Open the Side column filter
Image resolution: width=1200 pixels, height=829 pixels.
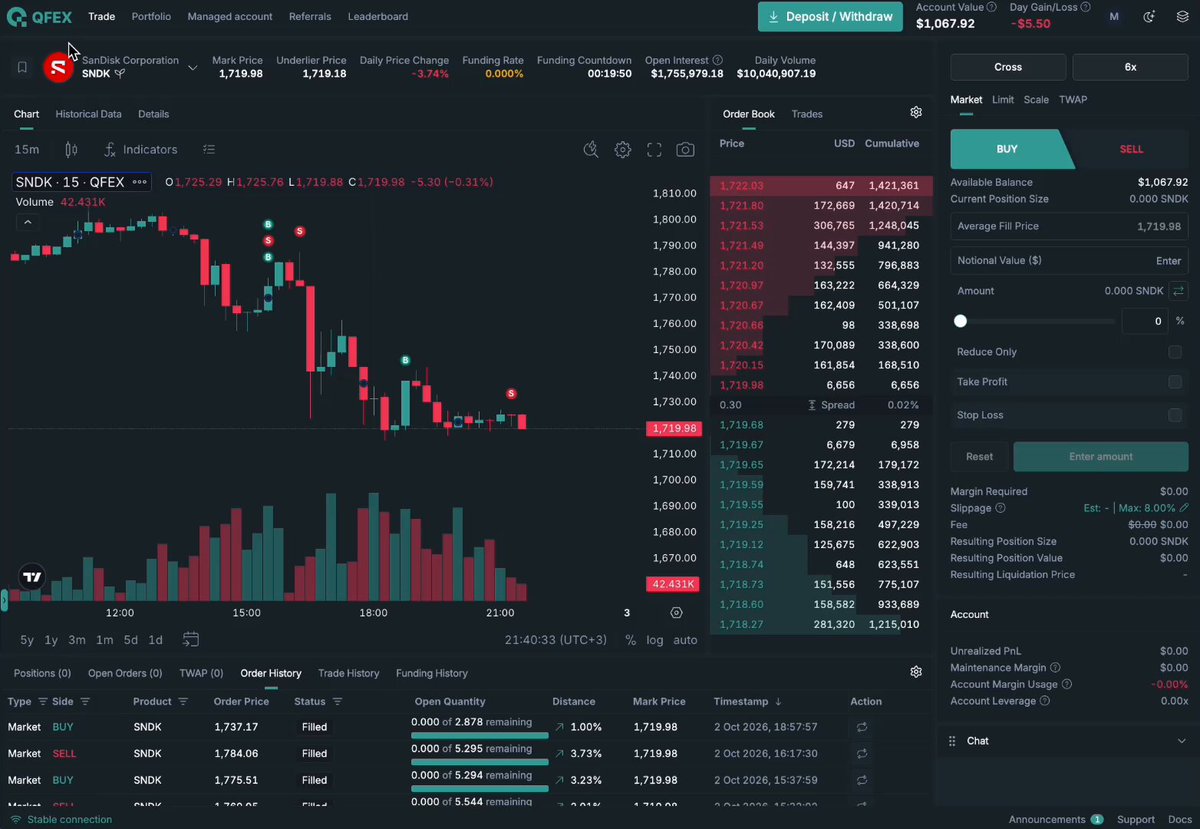(85, 701)
